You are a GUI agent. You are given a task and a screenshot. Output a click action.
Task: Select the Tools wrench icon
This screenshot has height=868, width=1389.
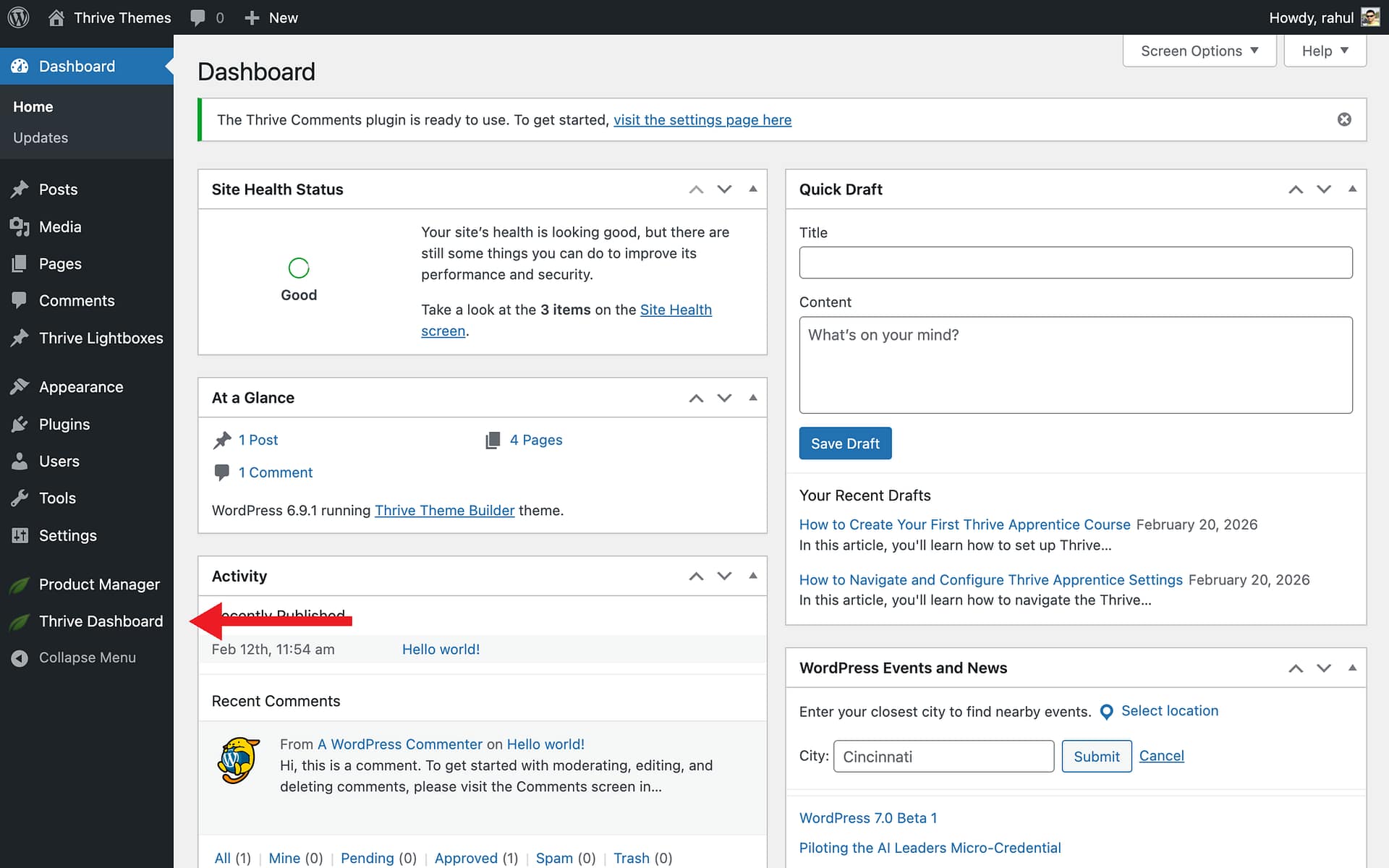pyautogui.click(x=20, y=498)
